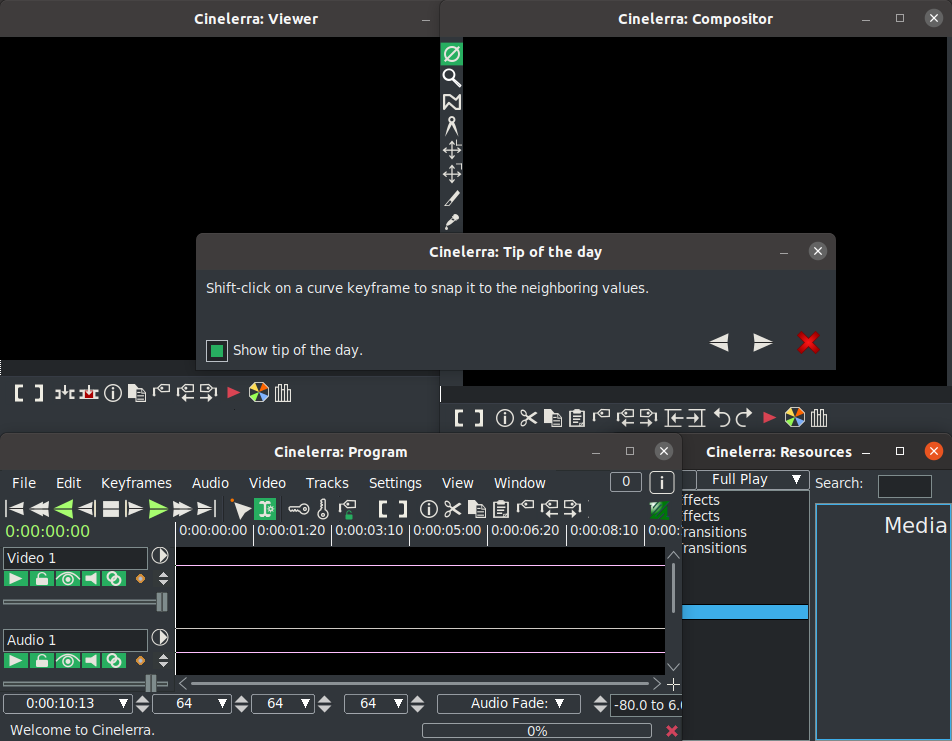Close the tip dialog with red X
Viewport: 952px width, 741px height.
tap(808, 343)
